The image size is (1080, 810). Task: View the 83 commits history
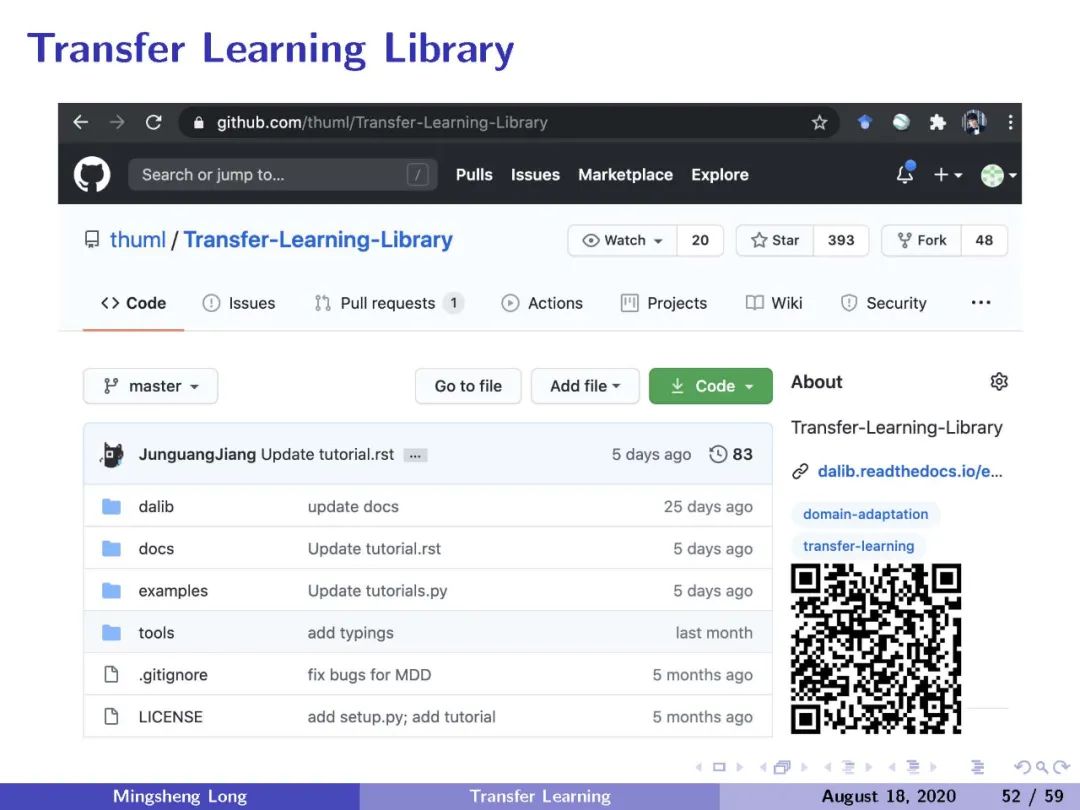[731, 455]
